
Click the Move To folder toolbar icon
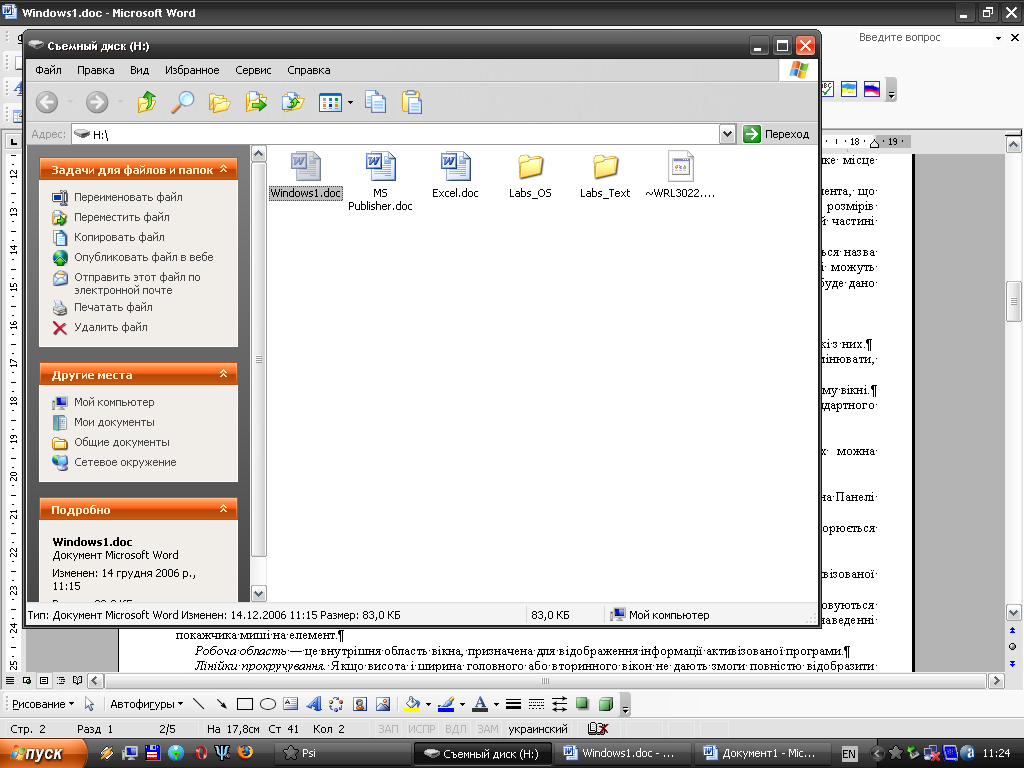(x=256, y=102)
